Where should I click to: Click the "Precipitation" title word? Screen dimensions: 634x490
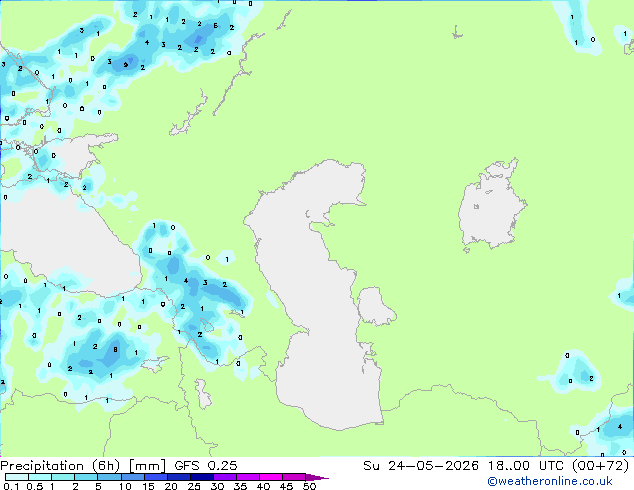point(42,466)
